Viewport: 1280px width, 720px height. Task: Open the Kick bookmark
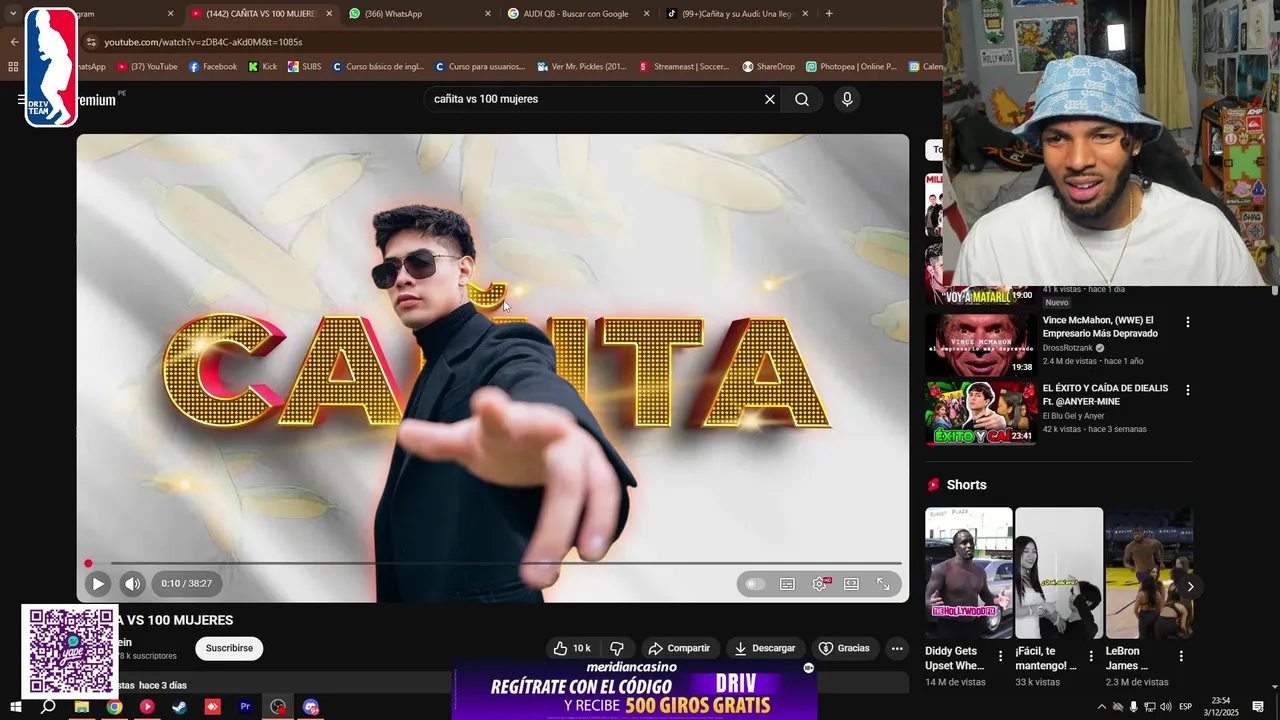pos(263,67)
